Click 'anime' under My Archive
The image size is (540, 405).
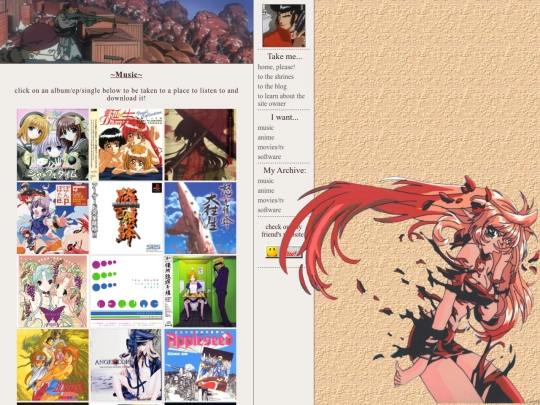[x=266, y=190]
